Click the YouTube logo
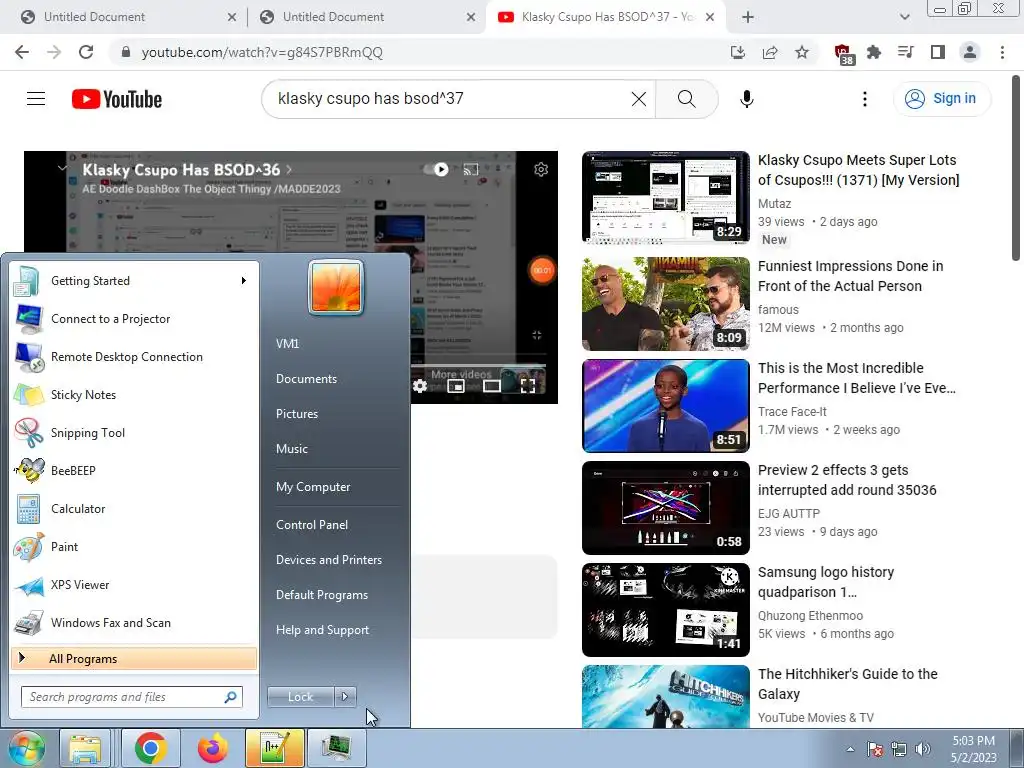This screenshot has width=1024, height=768. tap(117, 99)
